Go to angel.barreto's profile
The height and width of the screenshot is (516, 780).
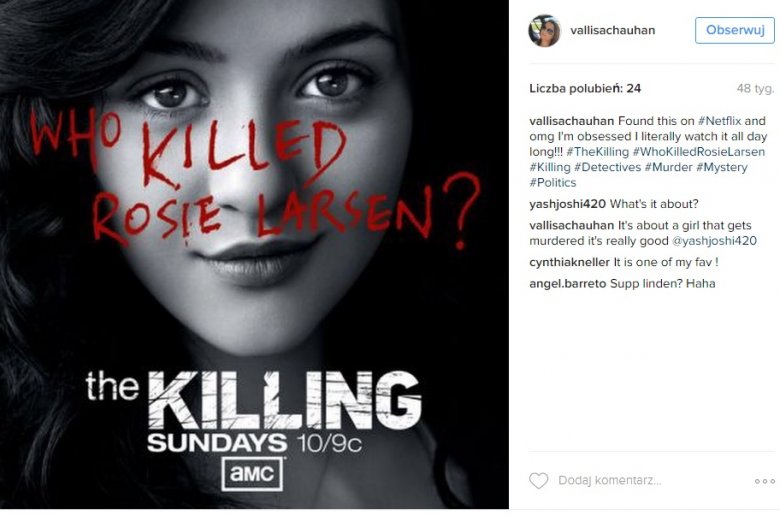567,283
